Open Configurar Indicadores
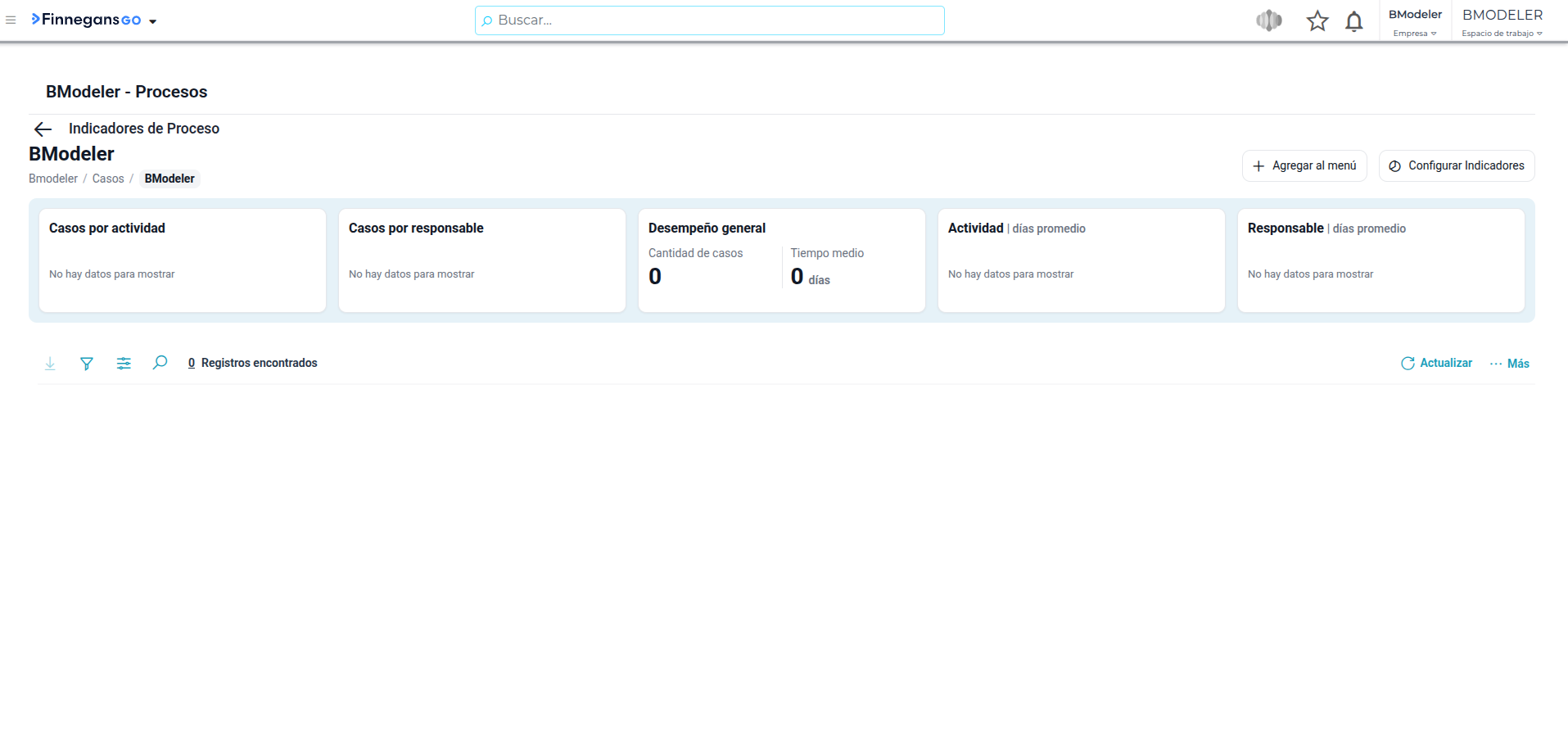Screen dimensions: 1568x742 click(x=1457, y=165)
